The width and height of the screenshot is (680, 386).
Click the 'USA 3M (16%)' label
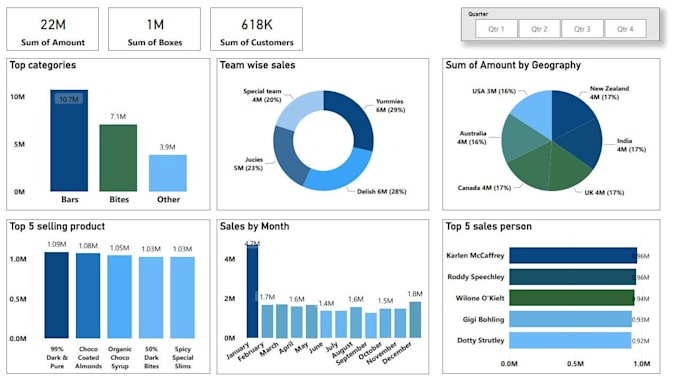(494, 91)
